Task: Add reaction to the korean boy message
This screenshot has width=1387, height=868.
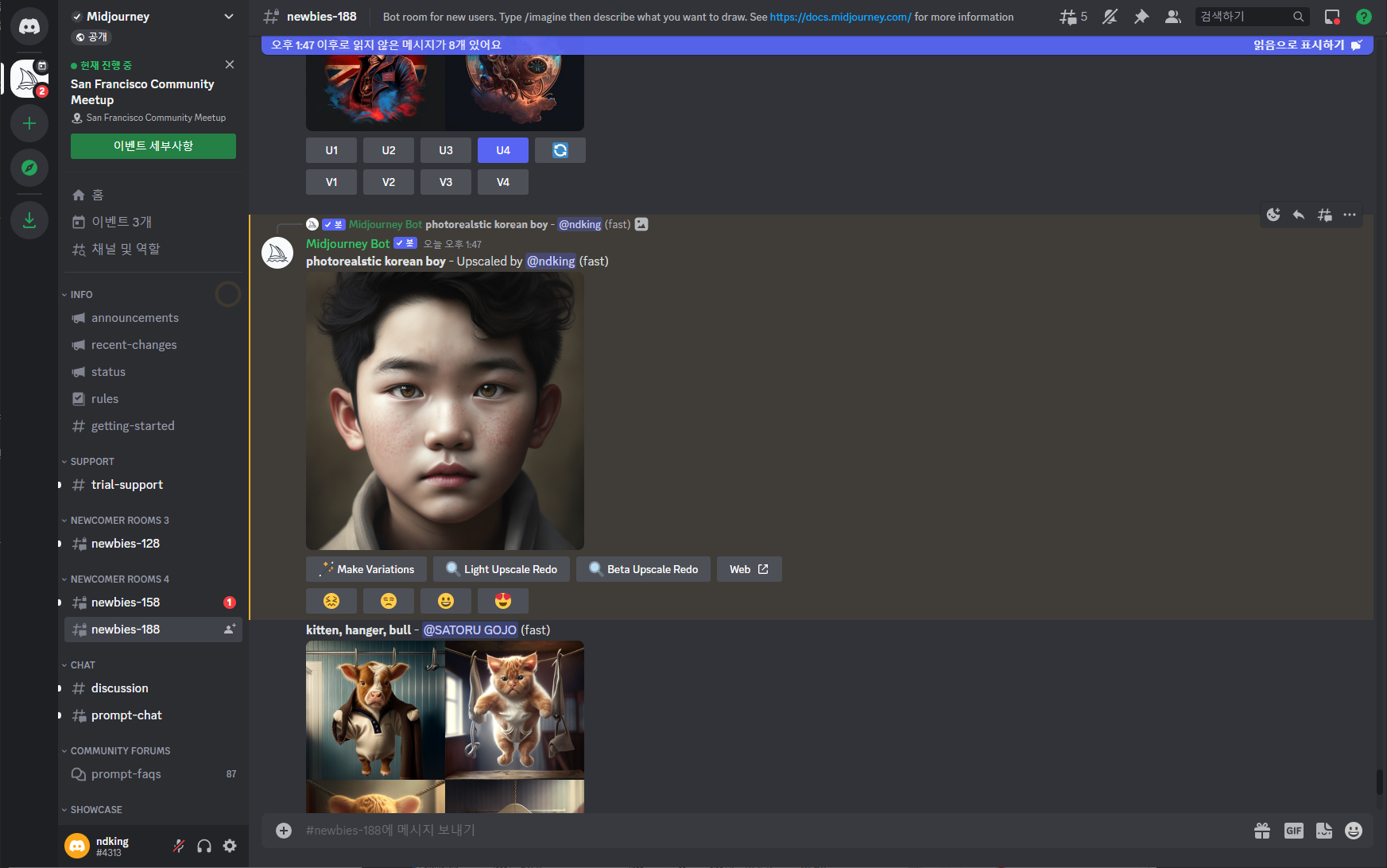Action: 1273,215
